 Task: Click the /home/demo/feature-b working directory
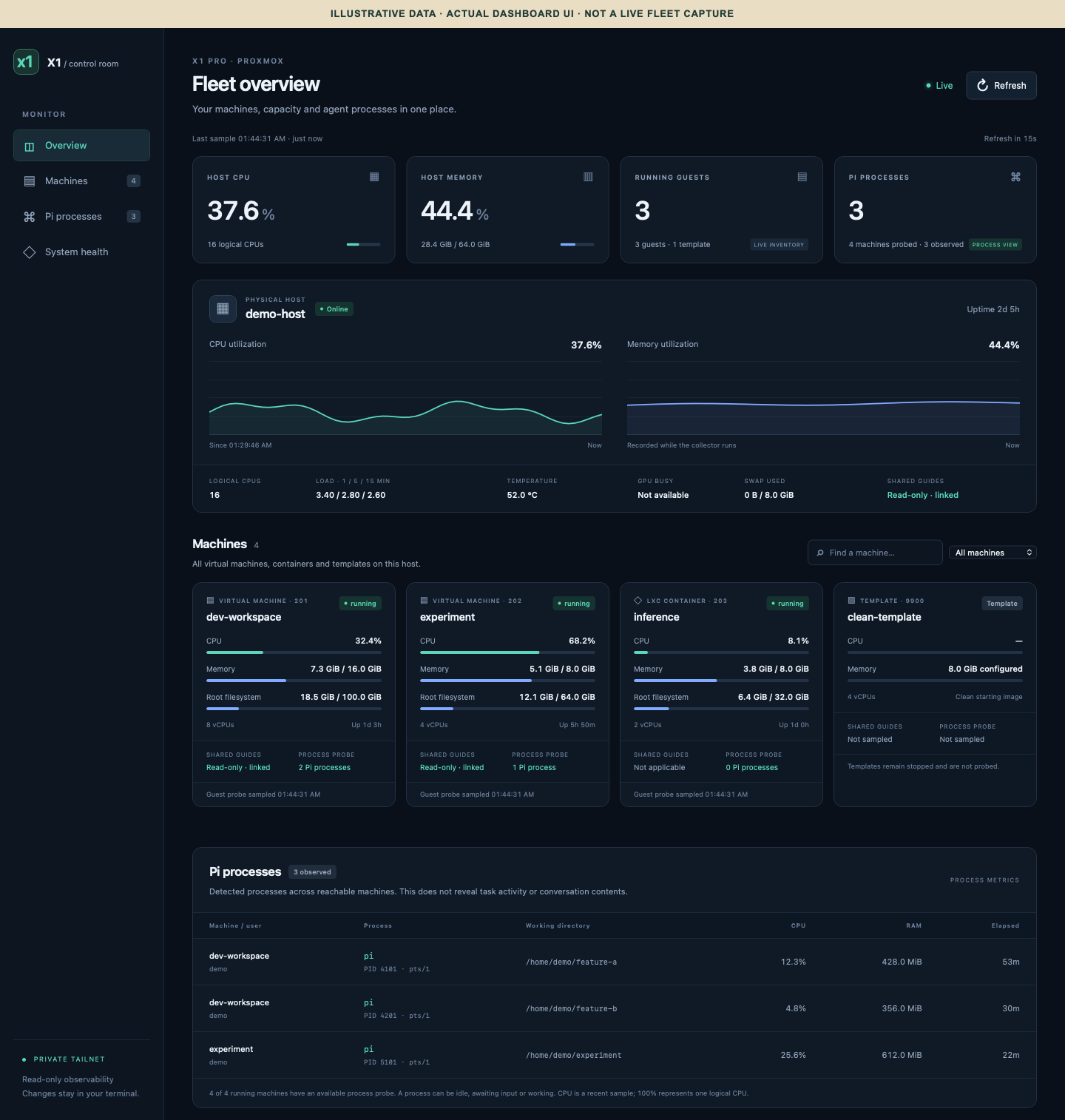click(x=571, y=1009)
